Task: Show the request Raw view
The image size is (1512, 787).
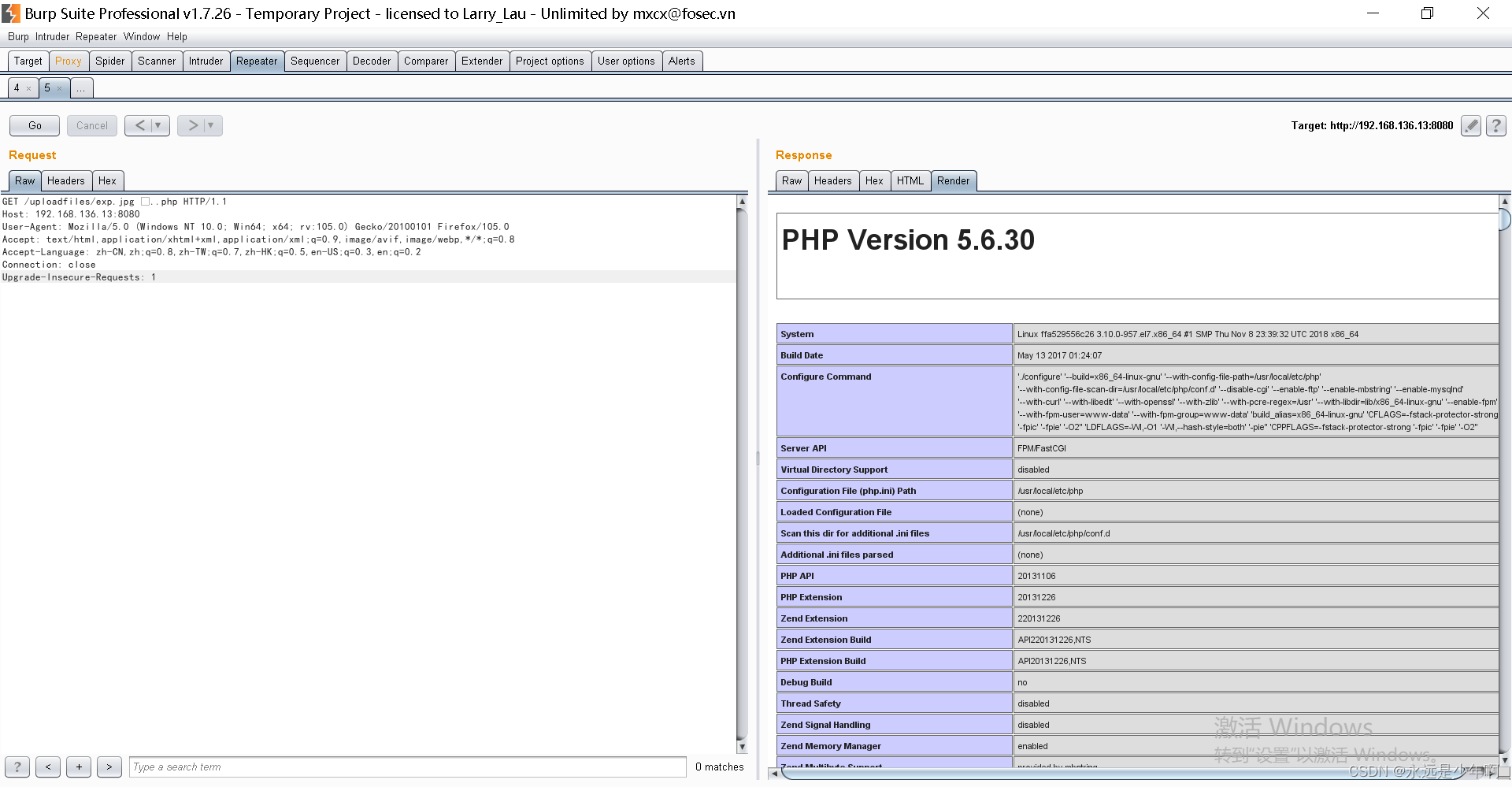Action: click(25, 180)
